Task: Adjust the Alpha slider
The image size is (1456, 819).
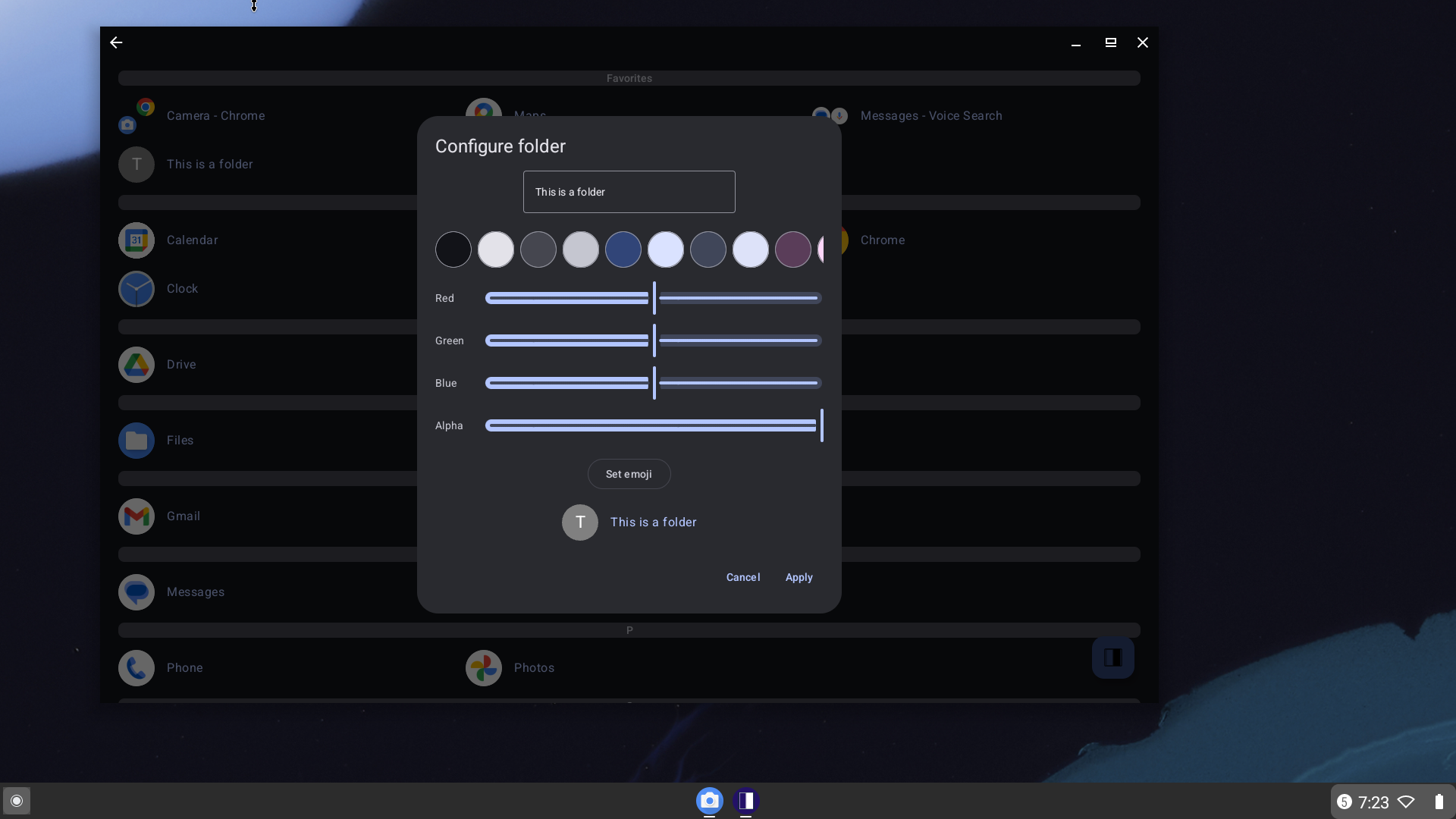Action: pos(654,425)
